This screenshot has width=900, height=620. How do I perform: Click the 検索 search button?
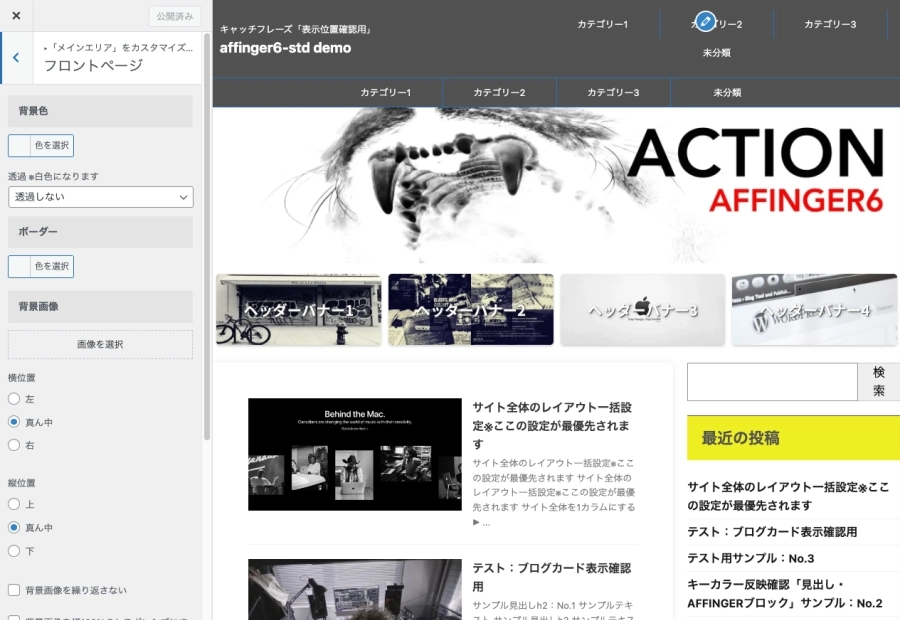click(x=878, y=382)
